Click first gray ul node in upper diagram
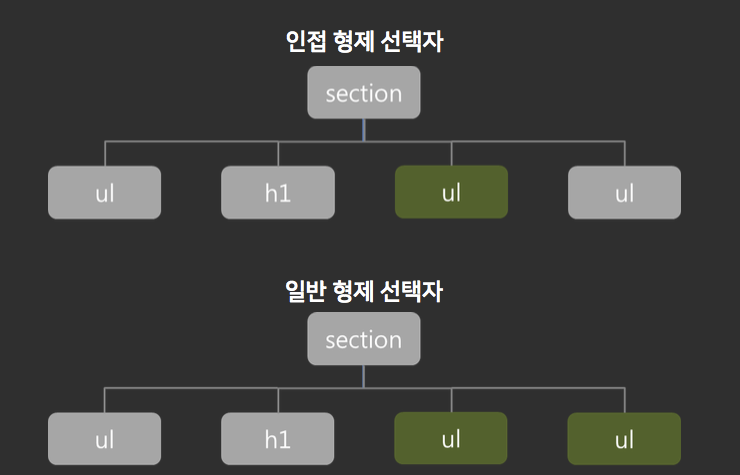The image size is (740, 475). pos(105,192)
